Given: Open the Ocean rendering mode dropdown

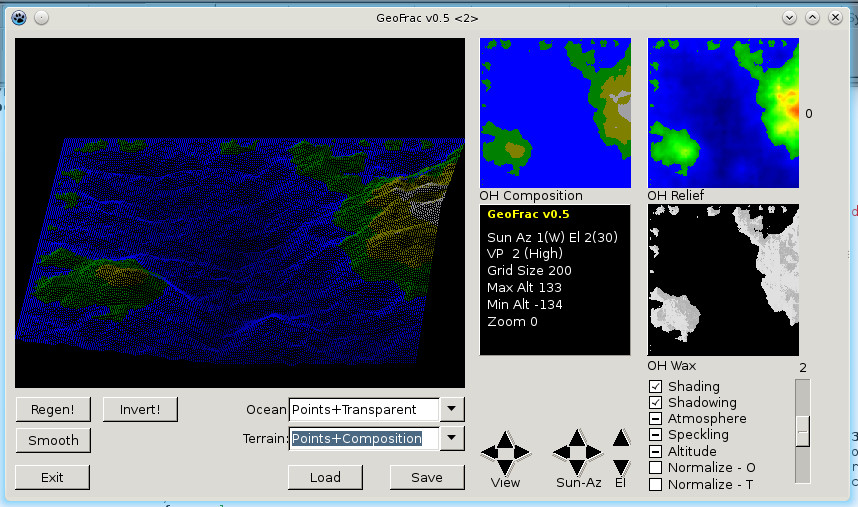Looking at the screenshot, I should [x=453, y=409].
